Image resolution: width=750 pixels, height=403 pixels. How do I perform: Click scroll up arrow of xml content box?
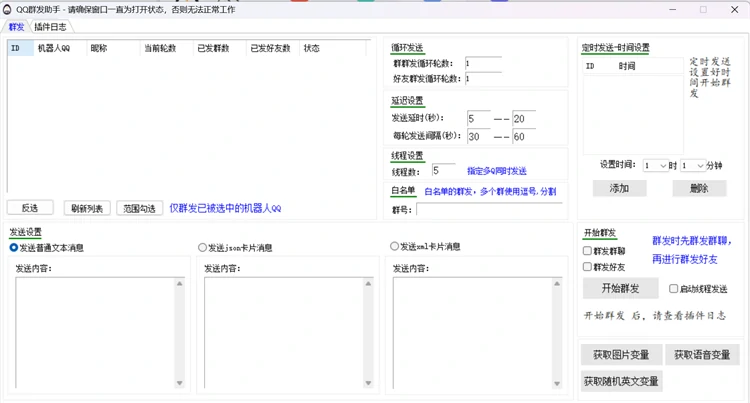[x=557, y=283]
